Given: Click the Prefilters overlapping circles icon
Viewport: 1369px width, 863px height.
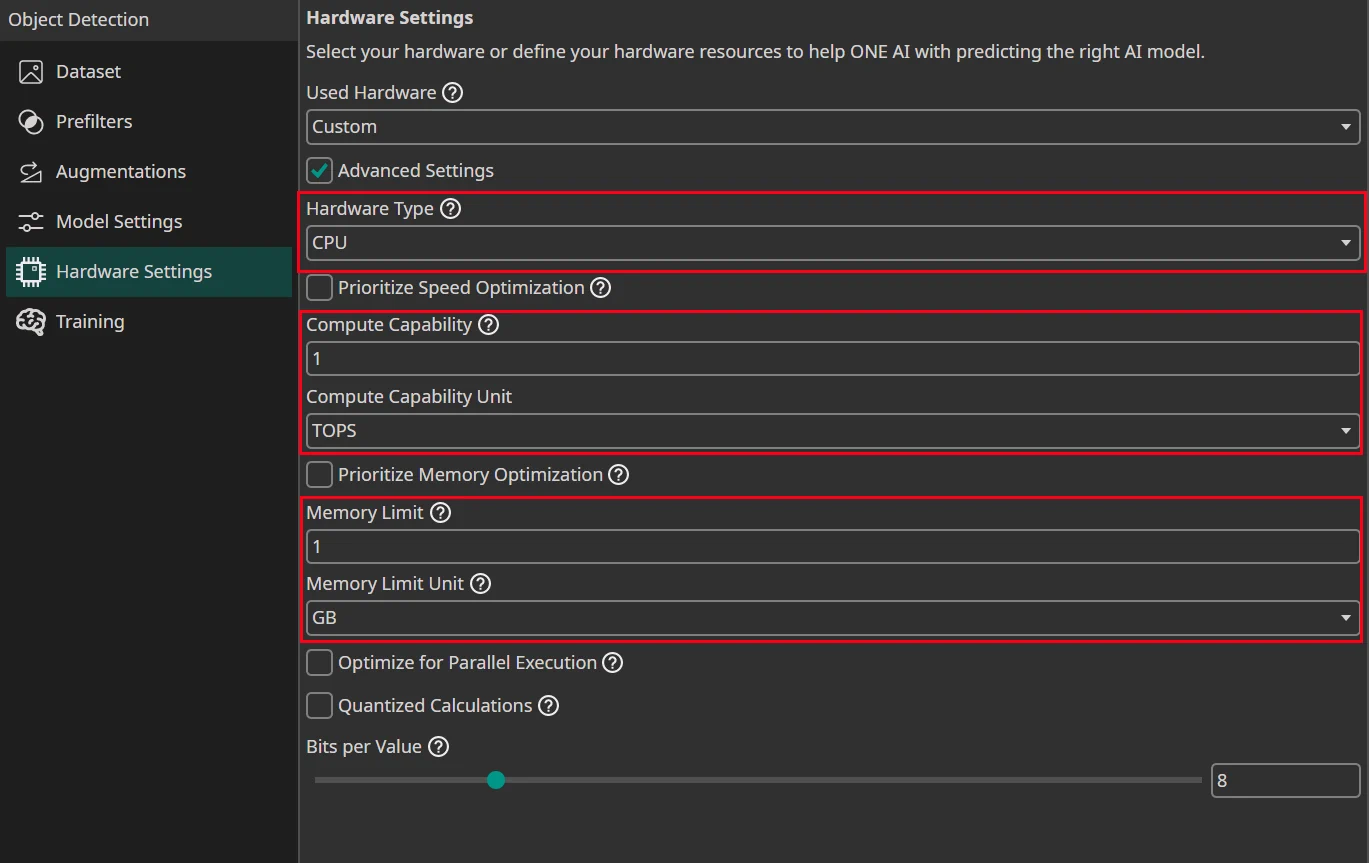Looking at the screenshot, I should (x=31, y=122).
